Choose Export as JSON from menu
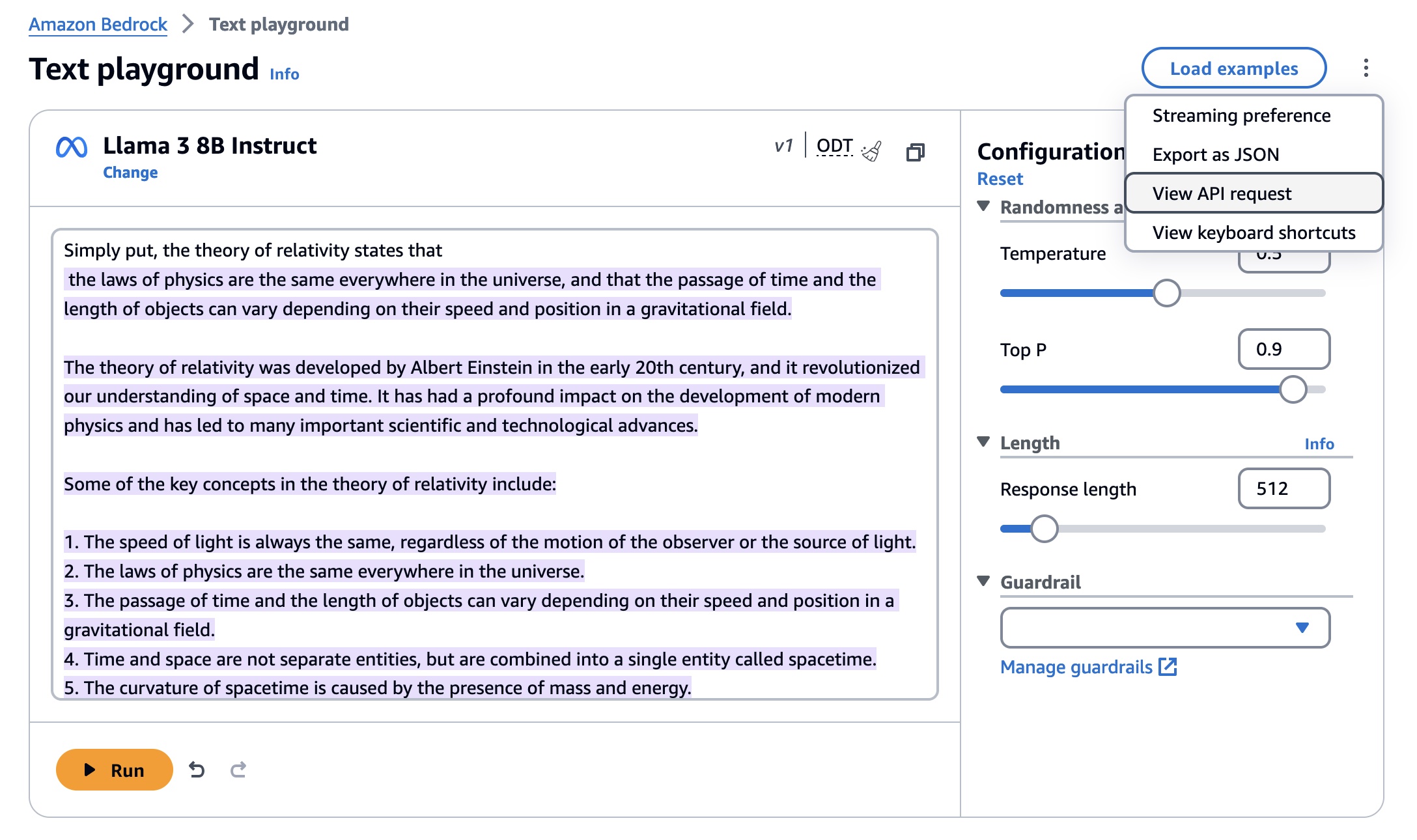1417x840 pixels. (x=1215, y=154)
